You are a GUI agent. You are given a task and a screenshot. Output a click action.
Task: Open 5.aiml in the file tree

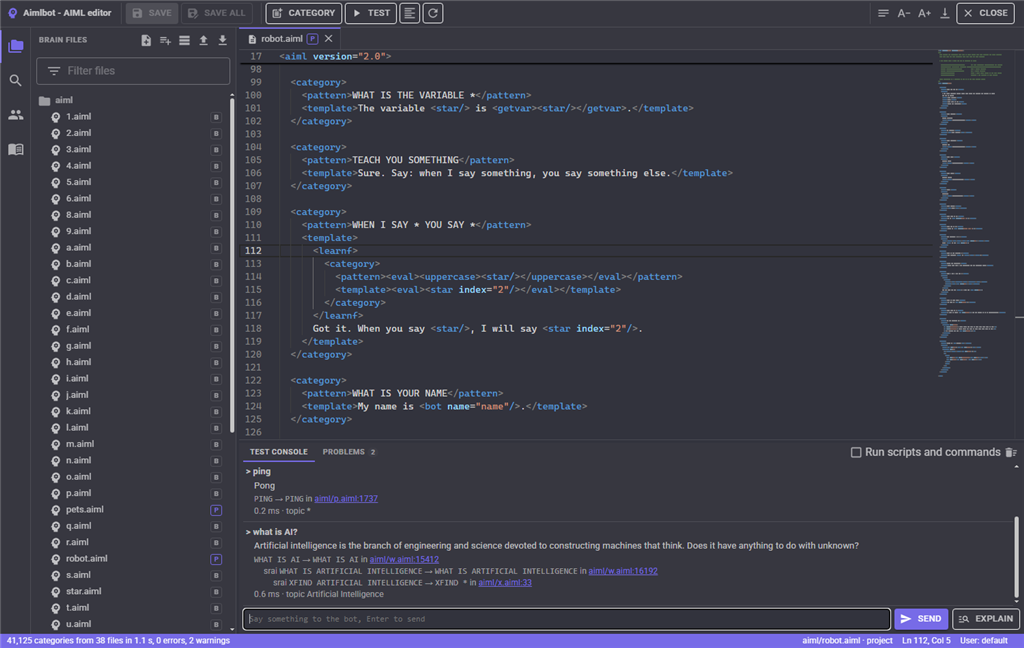click(x=78, y=182)
